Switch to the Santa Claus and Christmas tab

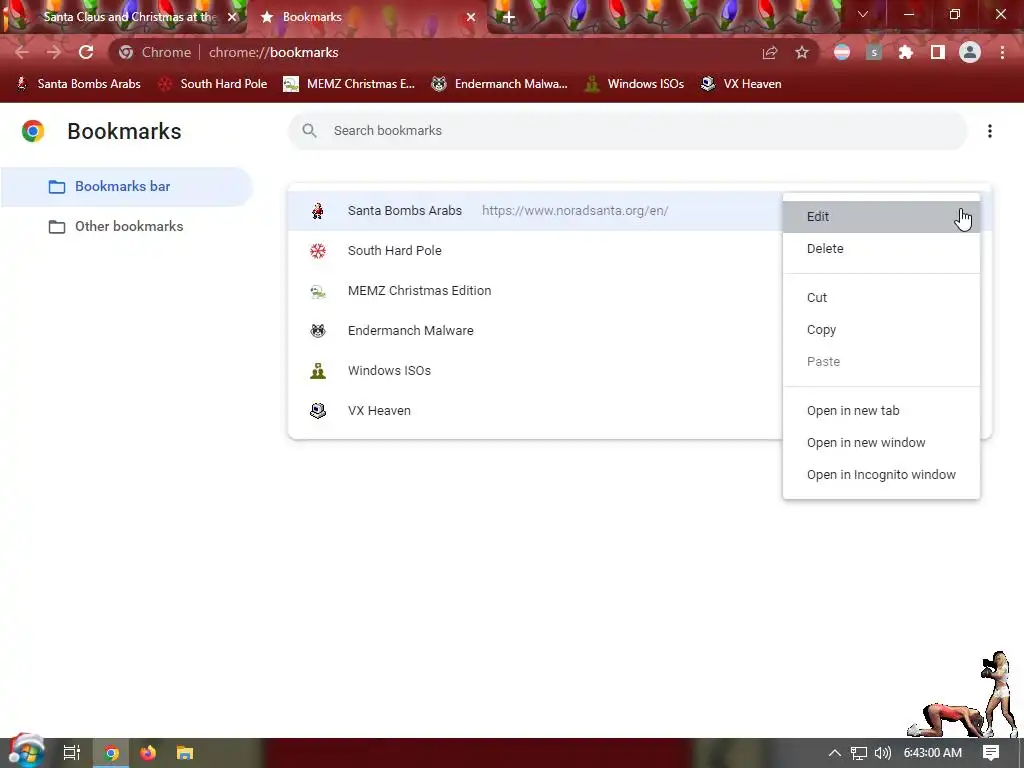tap(123, 17)
